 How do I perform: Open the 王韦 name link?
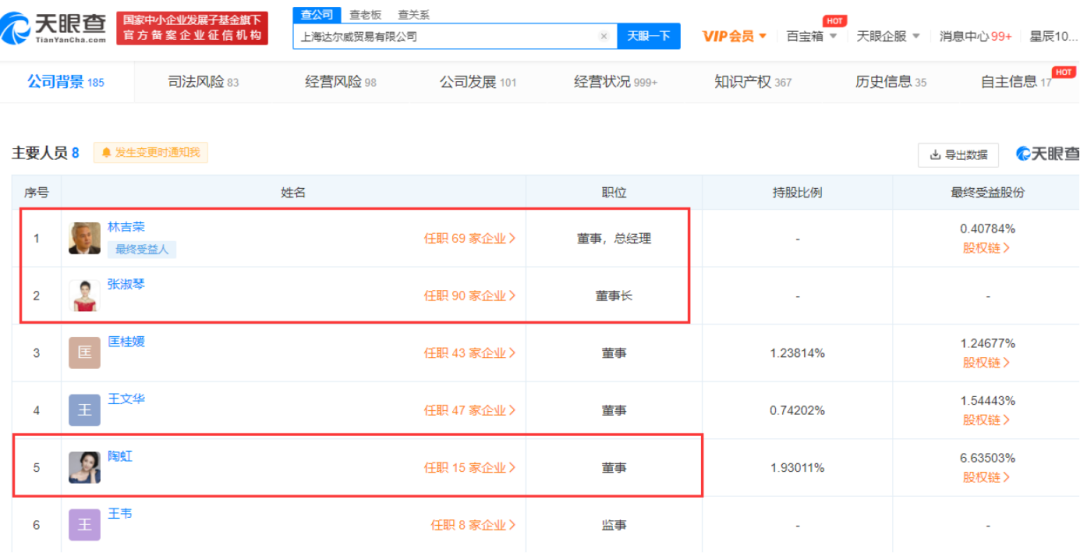(120, 514)
